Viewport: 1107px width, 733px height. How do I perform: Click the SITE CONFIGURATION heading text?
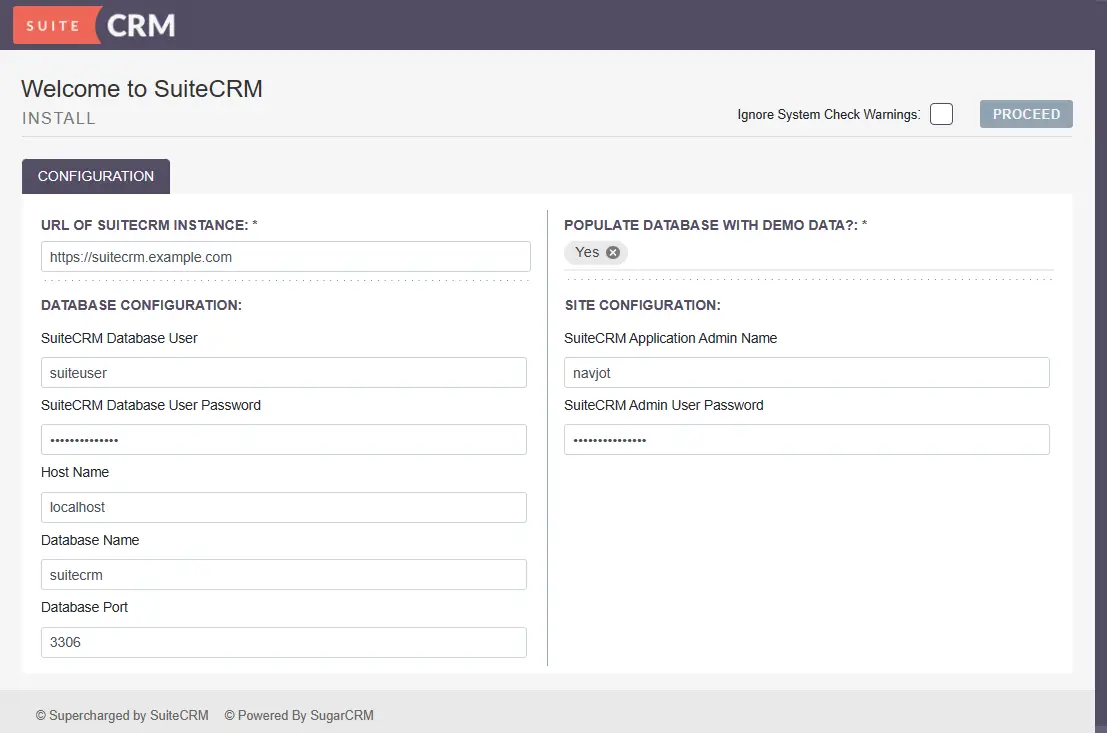point(642,305)
